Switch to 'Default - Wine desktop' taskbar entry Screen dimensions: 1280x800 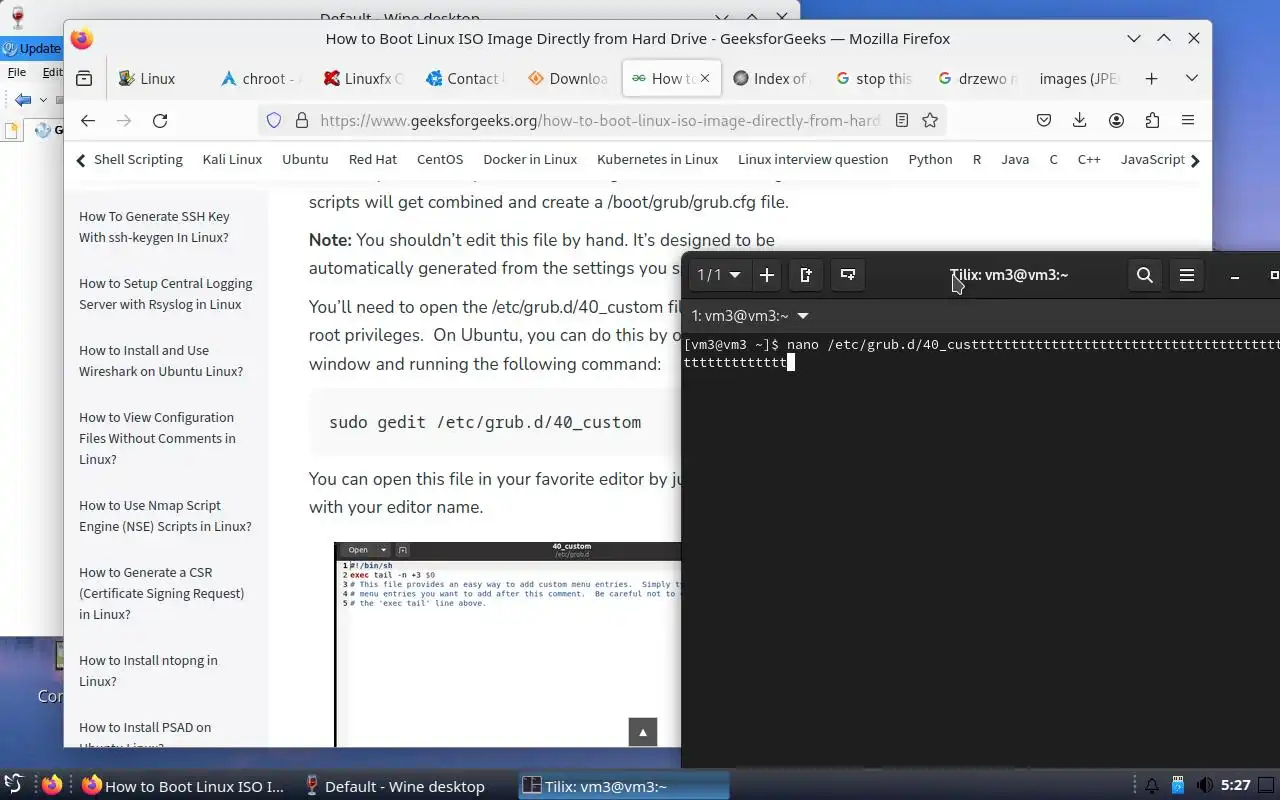[x=394, y=786]
